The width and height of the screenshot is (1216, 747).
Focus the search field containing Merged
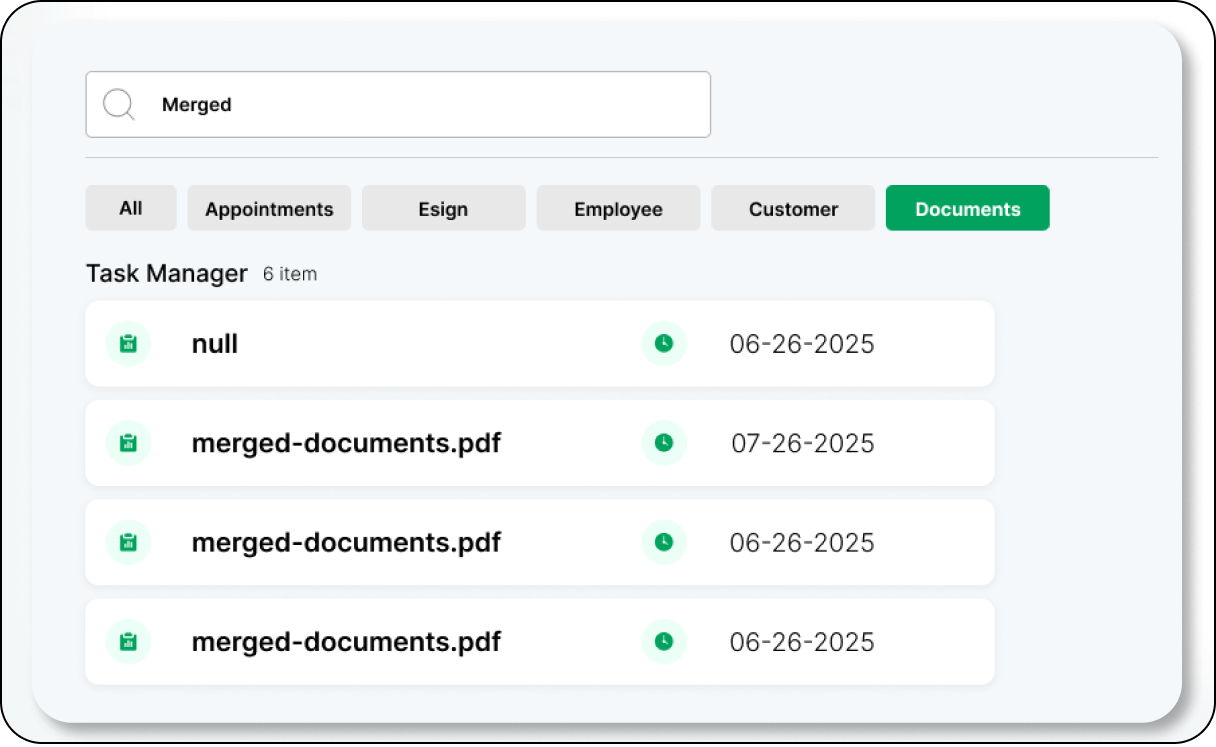(420, 104)
